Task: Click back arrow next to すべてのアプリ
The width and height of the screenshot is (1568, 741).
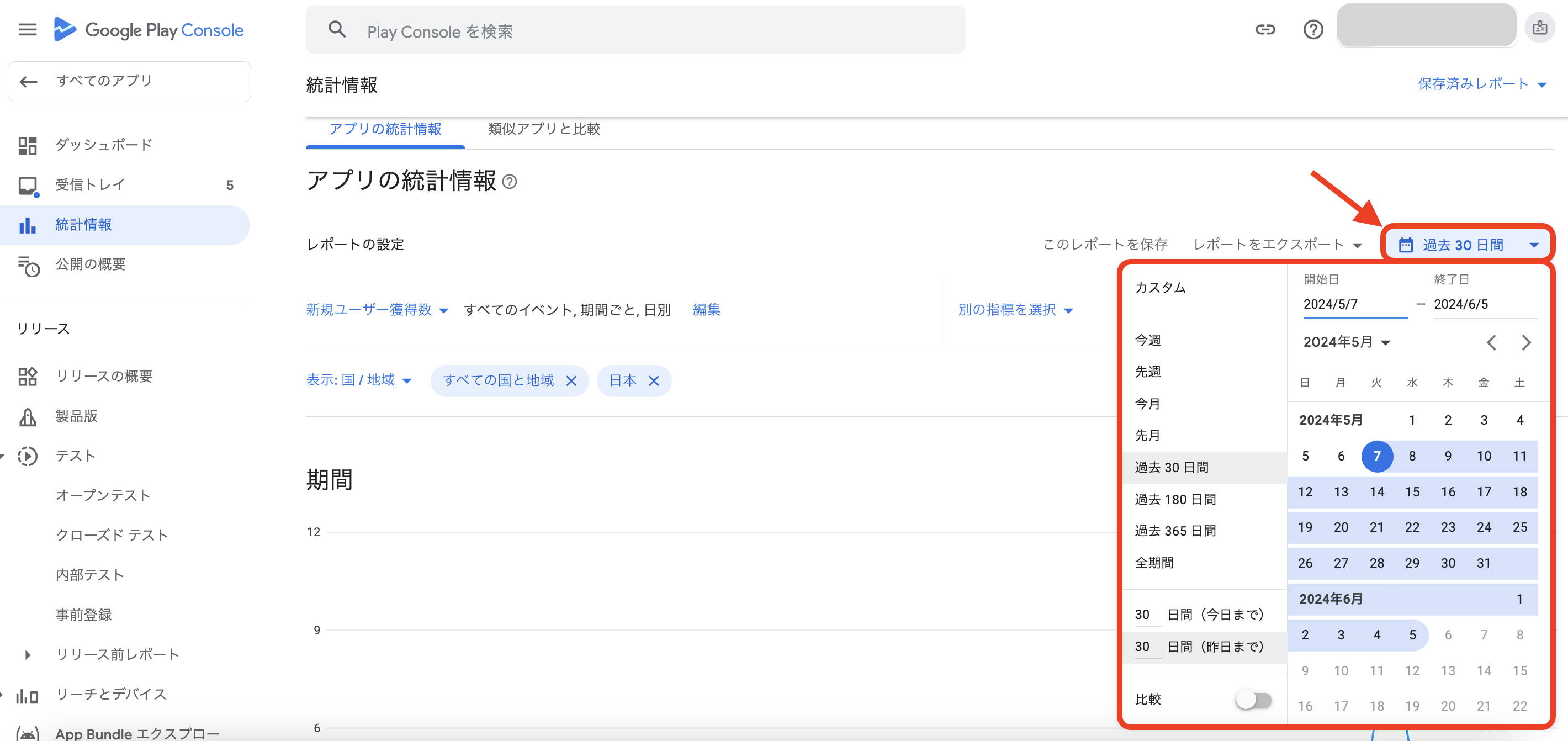Action: tap(29, 81)
